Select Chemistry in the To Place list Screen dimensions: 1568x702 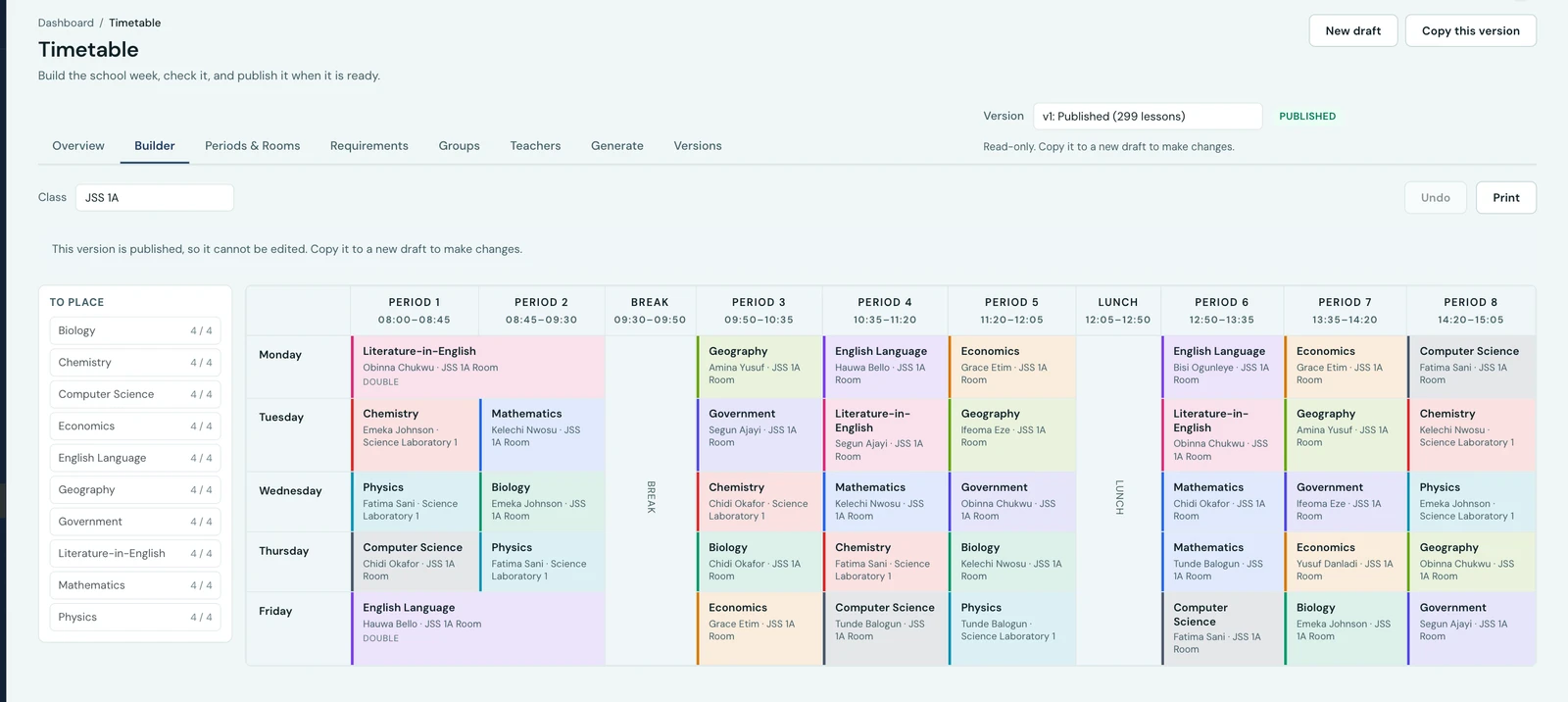135,363
